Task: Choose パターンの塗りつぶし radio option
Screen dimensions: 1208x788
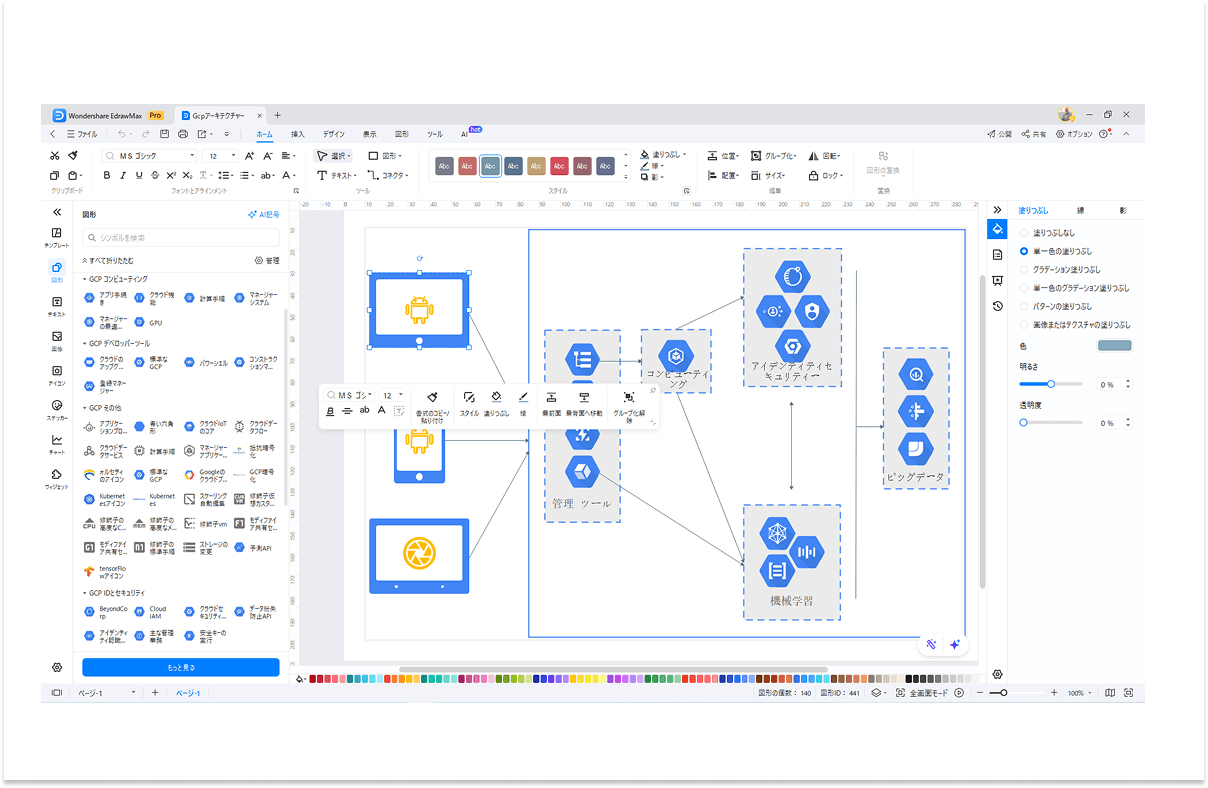Action: pyautogui.click(x=1023, y=306)
